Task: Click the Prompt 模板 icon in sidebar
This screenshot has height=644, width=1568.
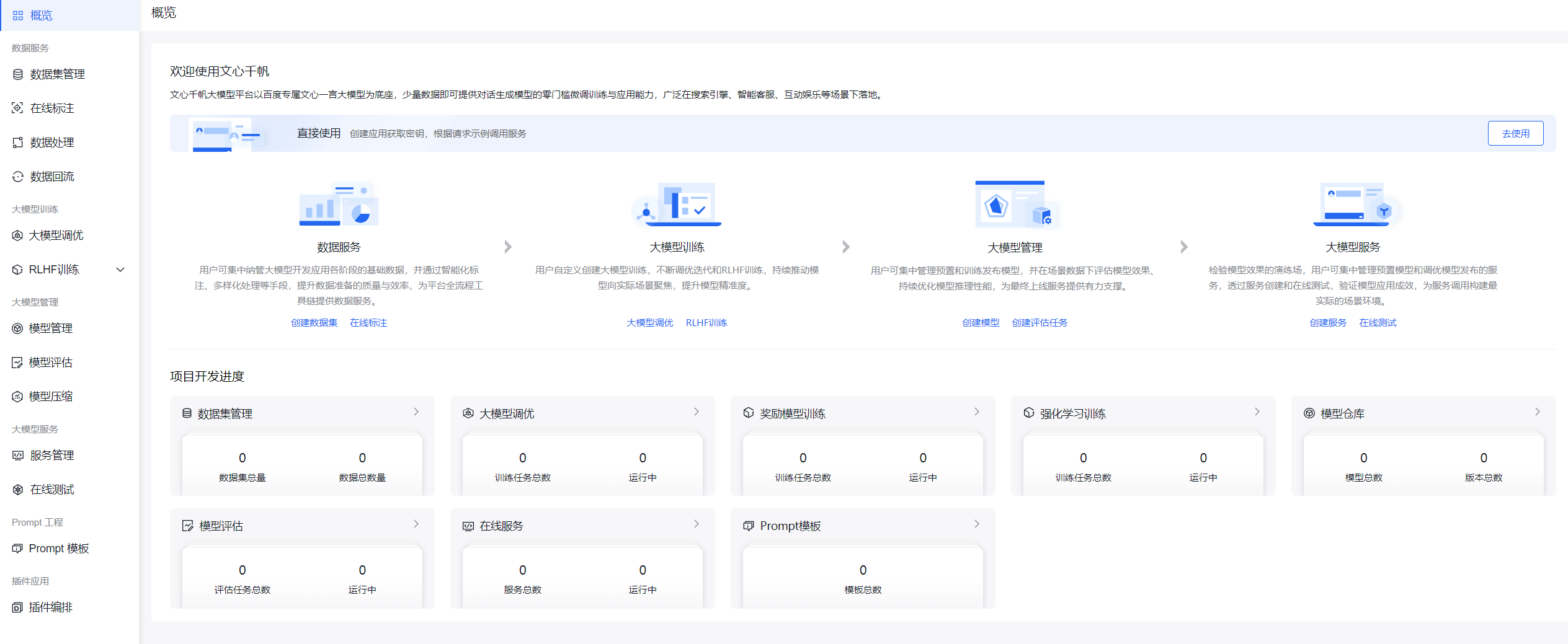Action: (x=17, y=549)
